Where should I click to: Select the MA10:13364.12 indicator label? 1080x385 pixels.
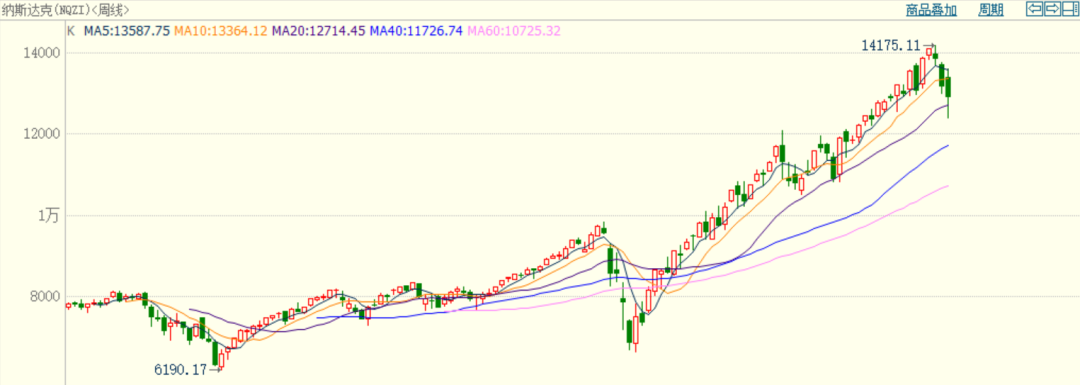[x=220, y=30]
